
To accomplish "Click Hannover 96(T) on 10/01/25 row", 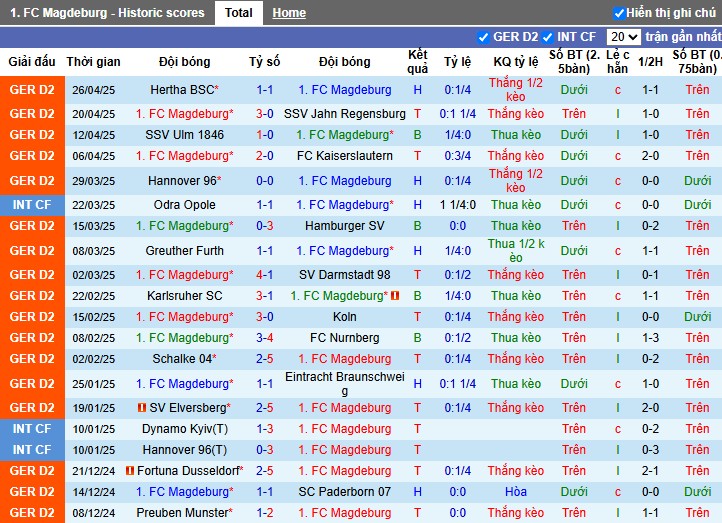I will tap(184, 450).
